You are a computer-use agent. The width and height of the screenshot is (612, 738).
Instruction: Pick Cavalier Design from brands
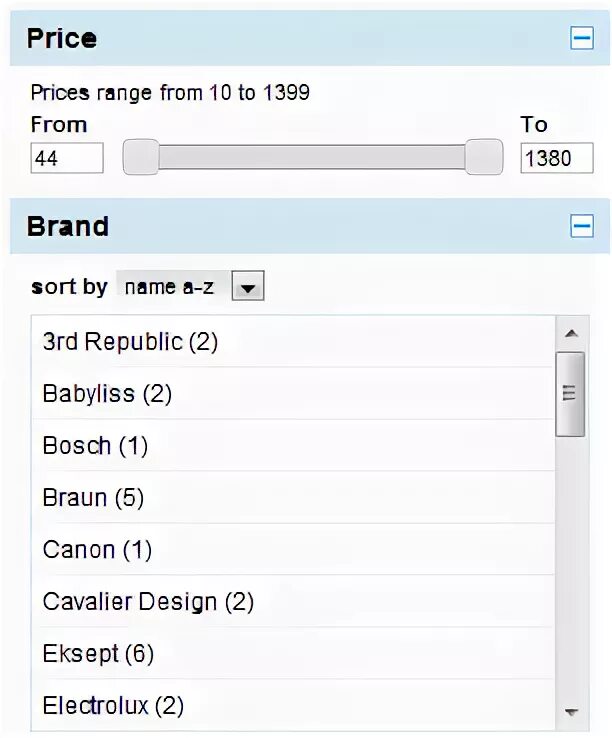pos(148,602)
